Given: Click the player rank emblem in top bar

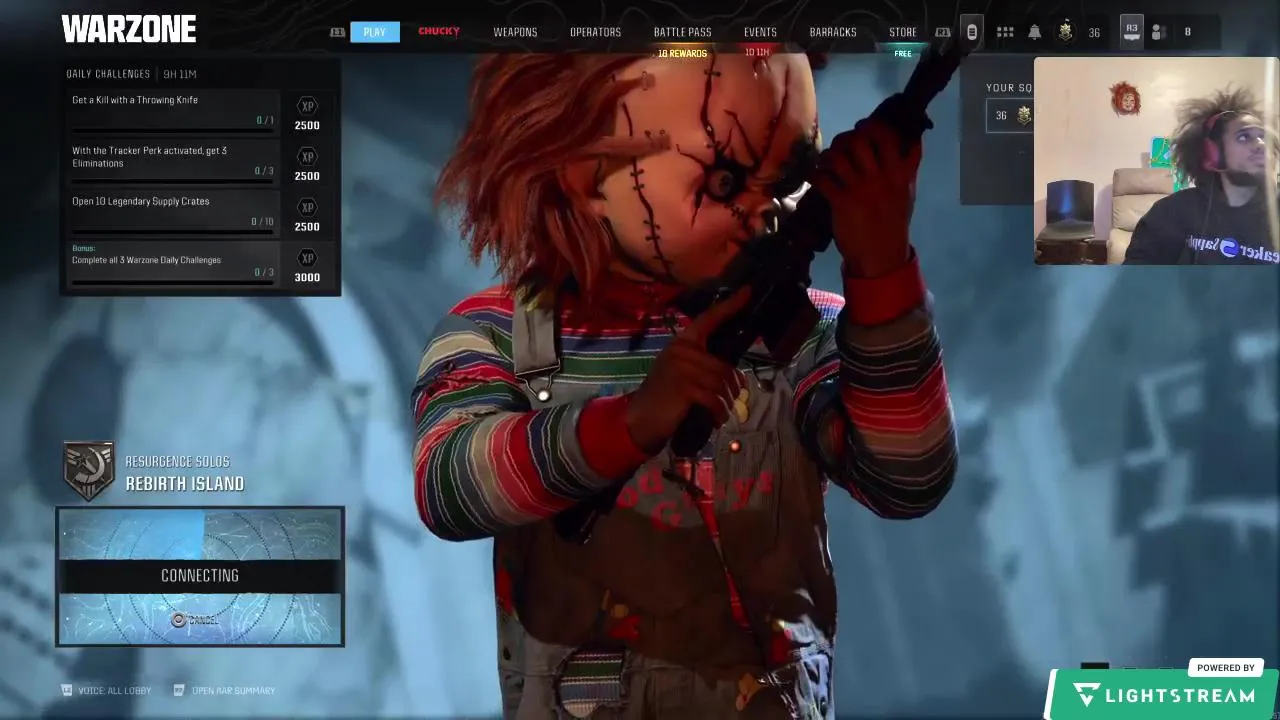Looking at the screenshot, I should [1065, 32].
